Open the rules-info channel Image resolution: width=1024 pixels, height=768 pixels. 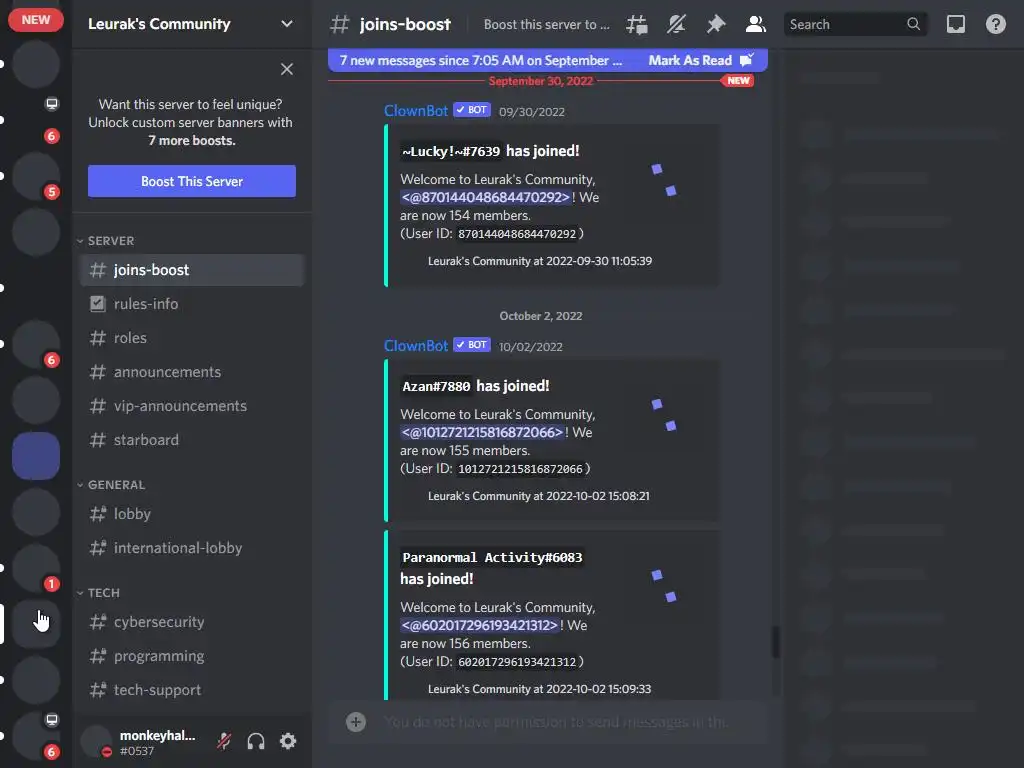point(192,304)
